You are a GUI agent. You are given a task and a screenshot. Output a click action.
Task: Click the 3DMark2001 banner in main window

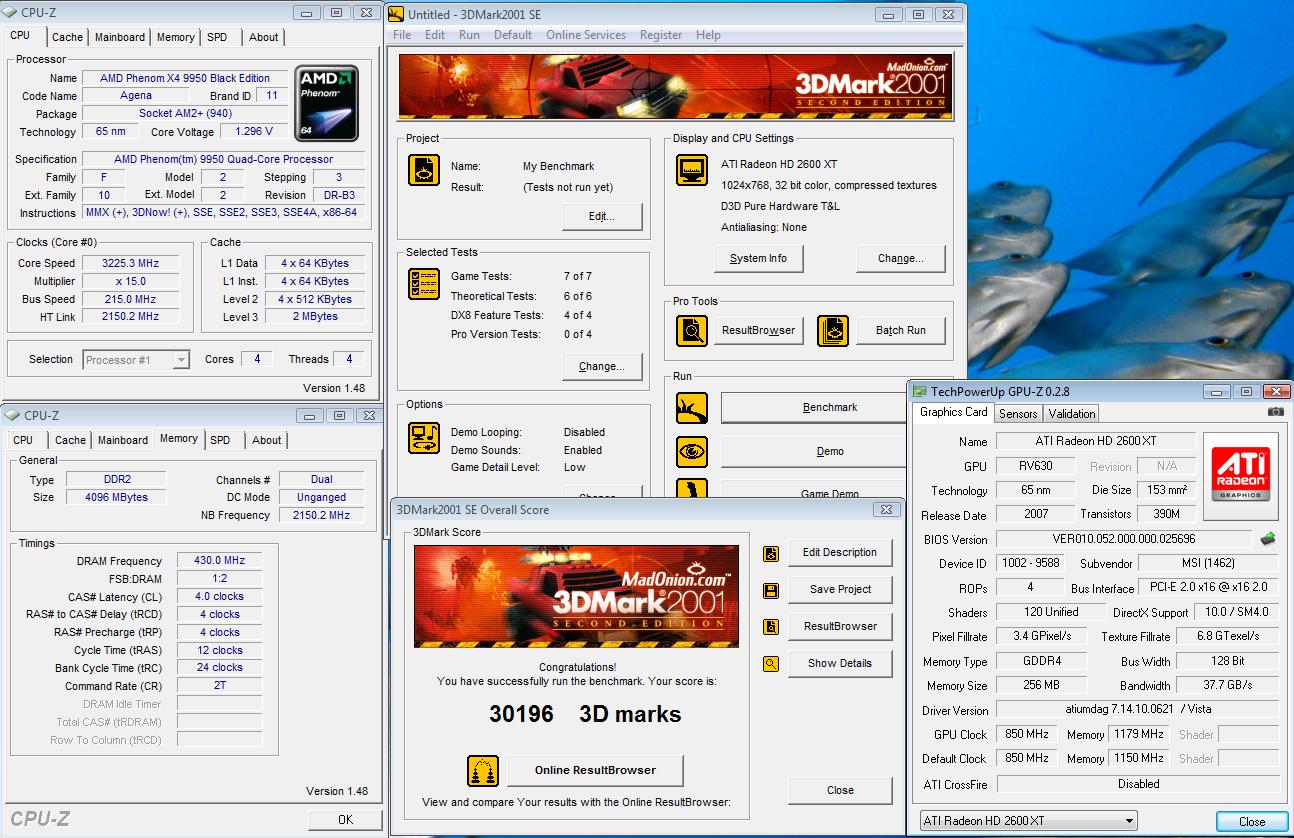pyautogui.click(x=675, y=87)
